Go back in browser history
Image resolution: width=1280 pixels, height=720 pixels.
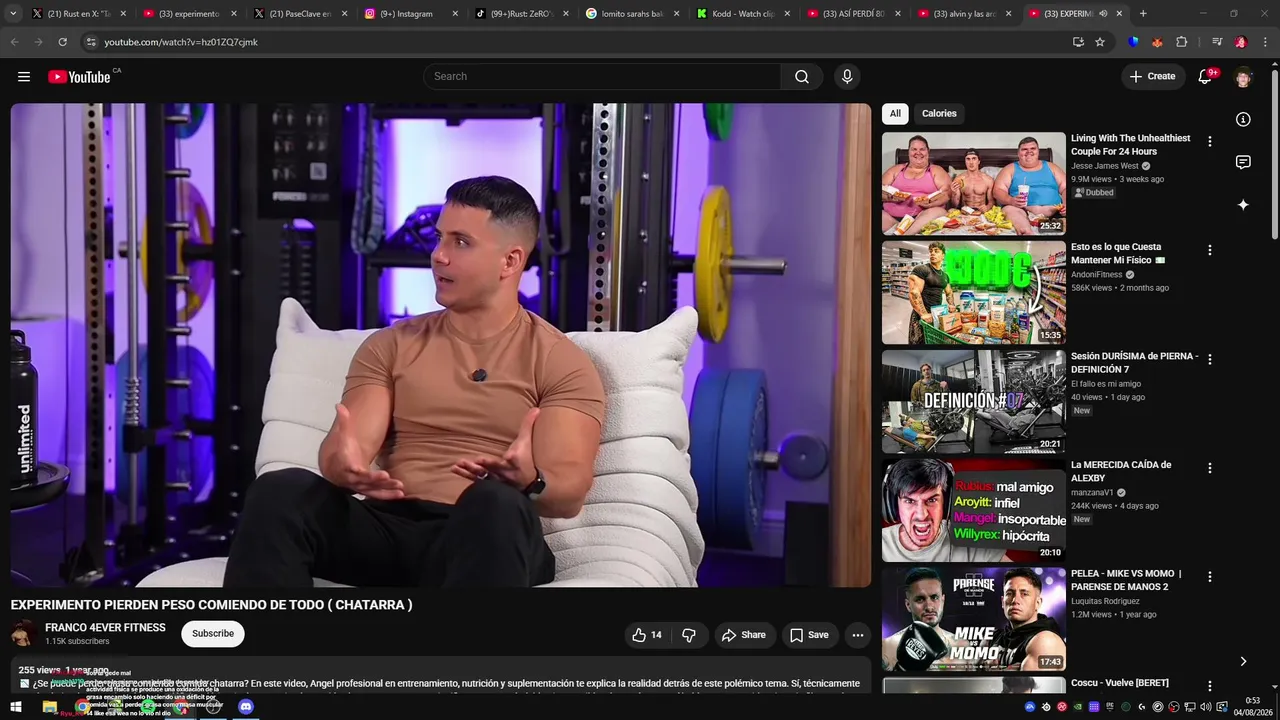click(14, 42)
